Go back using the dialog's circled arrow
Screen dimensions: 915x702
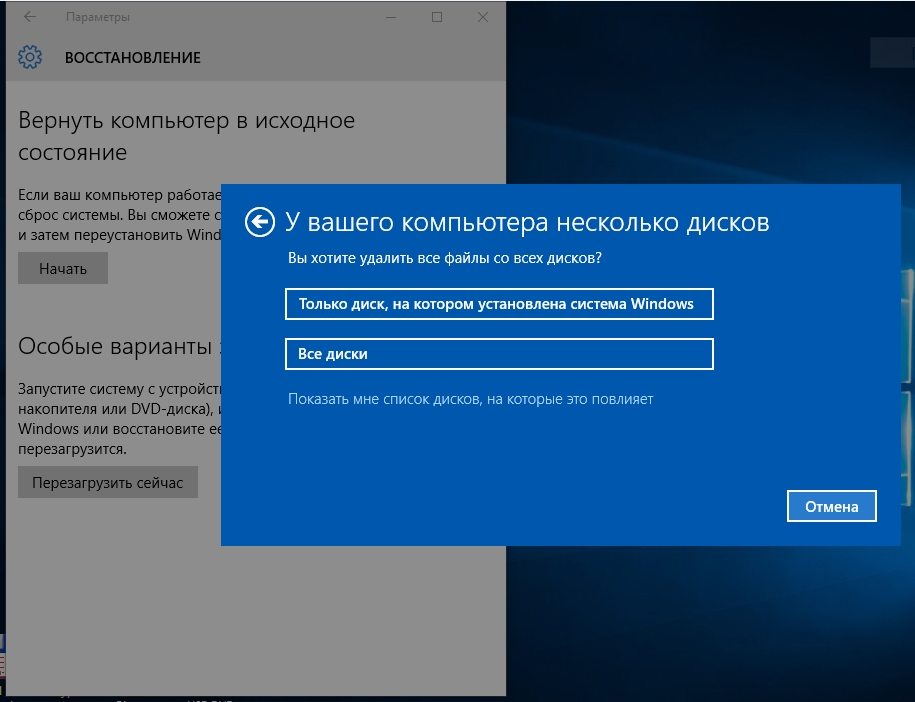[x=260, y=222]
